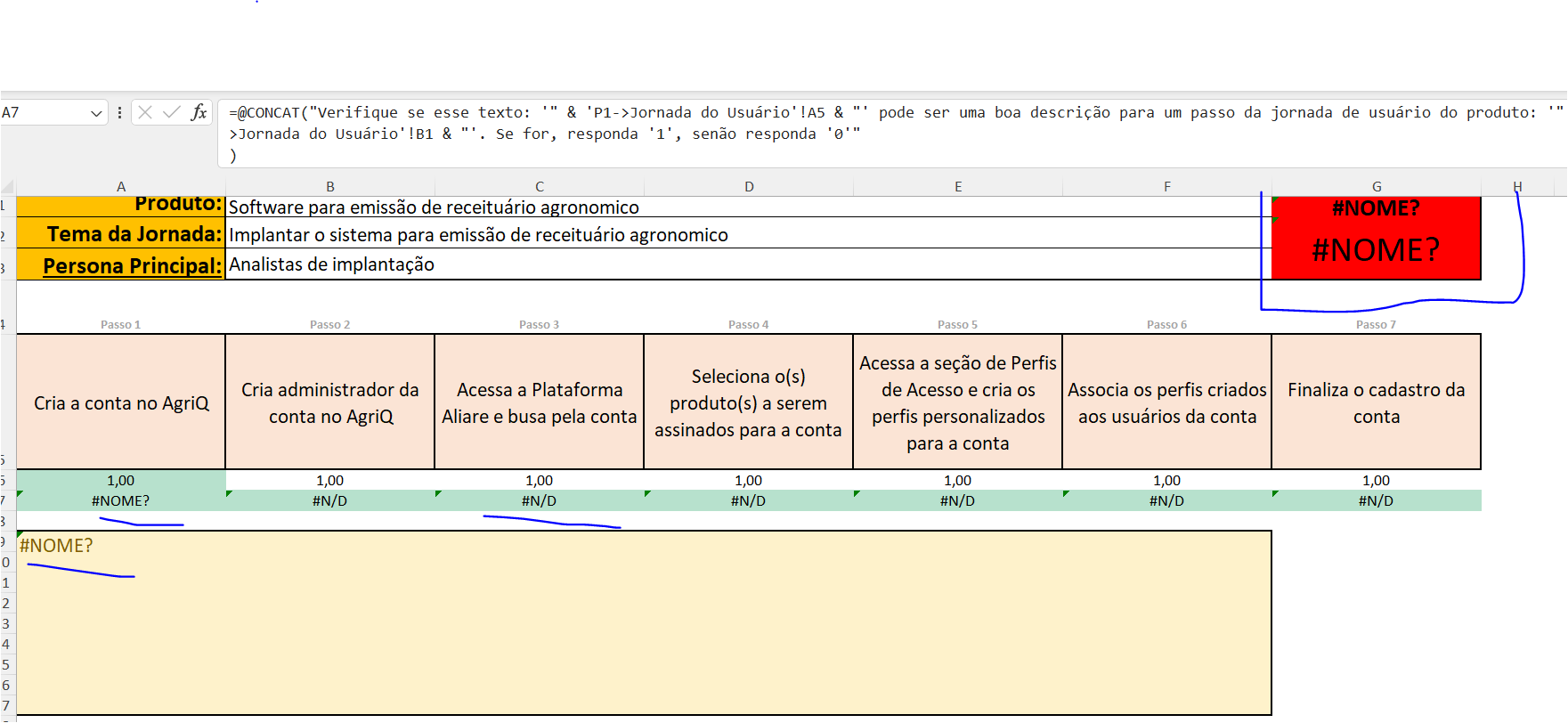
Task: Select column D header
Action: pyautogui.click(x=749, y=187)
